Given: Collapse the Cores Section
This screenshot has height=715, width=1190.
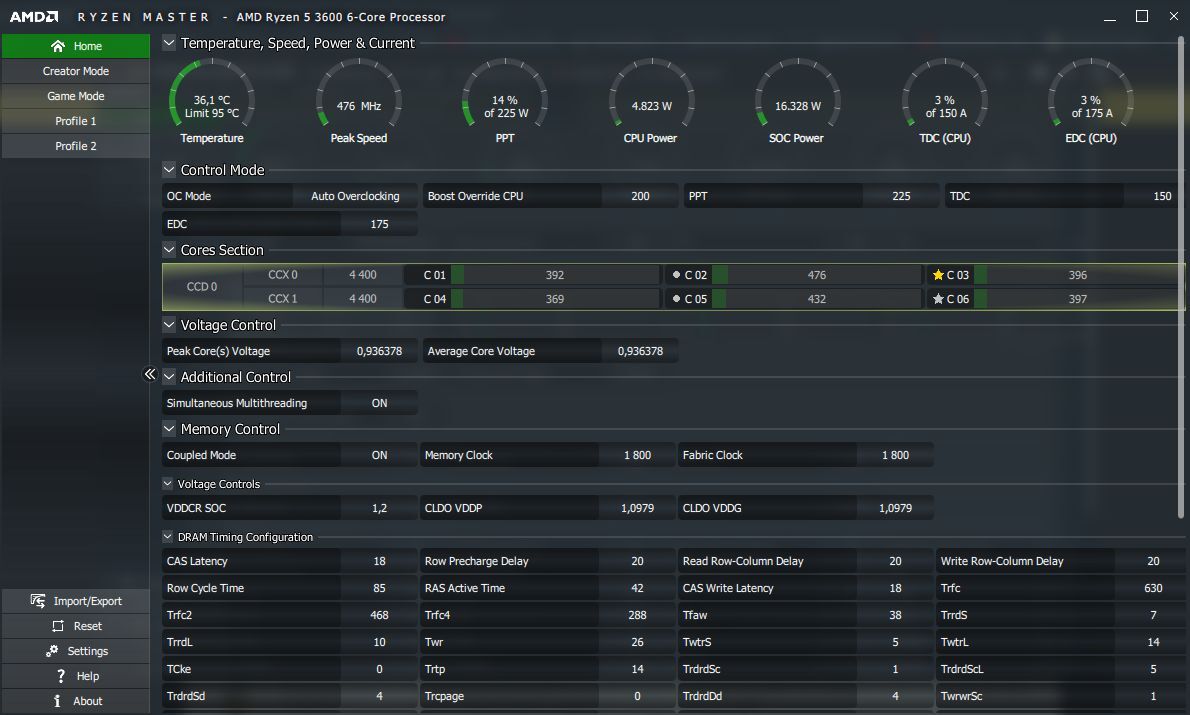Looking at the screenshot, I should pyautogui.click(x=169, y=250).
